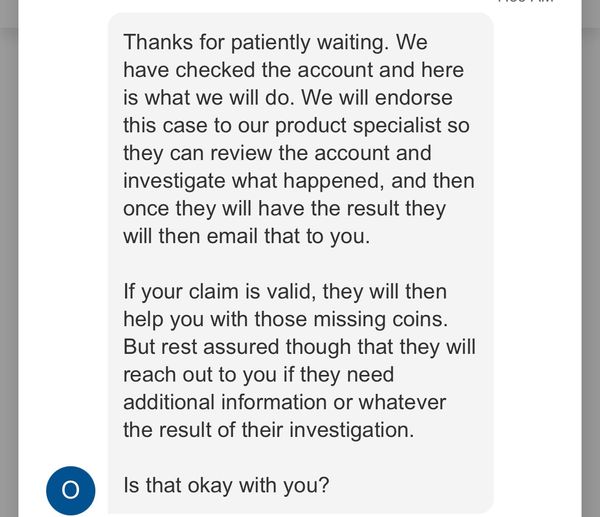Click the line "reach out to you if they need"
The image size is (600, 517).
click(259, 375)
